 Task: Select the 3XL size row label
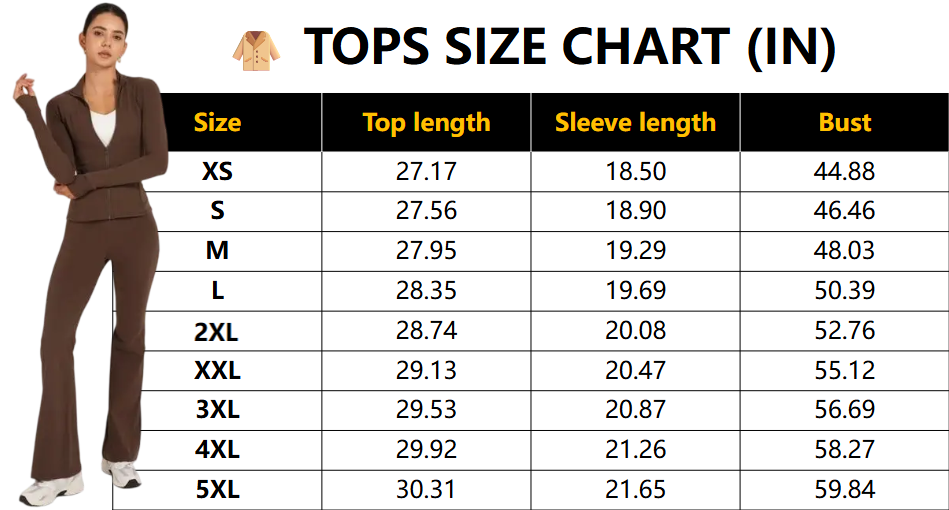point(217,410)
